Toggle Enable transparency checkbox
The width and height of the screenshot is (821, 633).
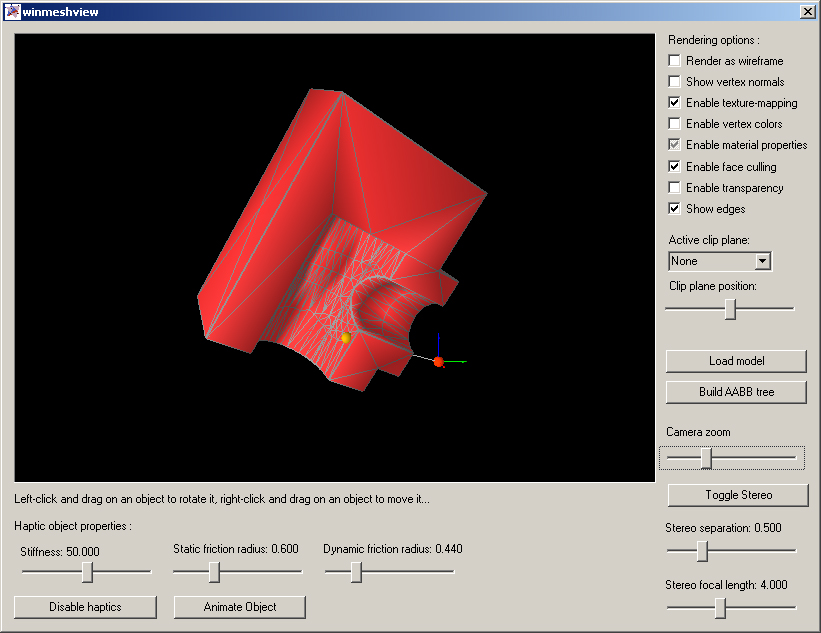[x=675, y=188]
